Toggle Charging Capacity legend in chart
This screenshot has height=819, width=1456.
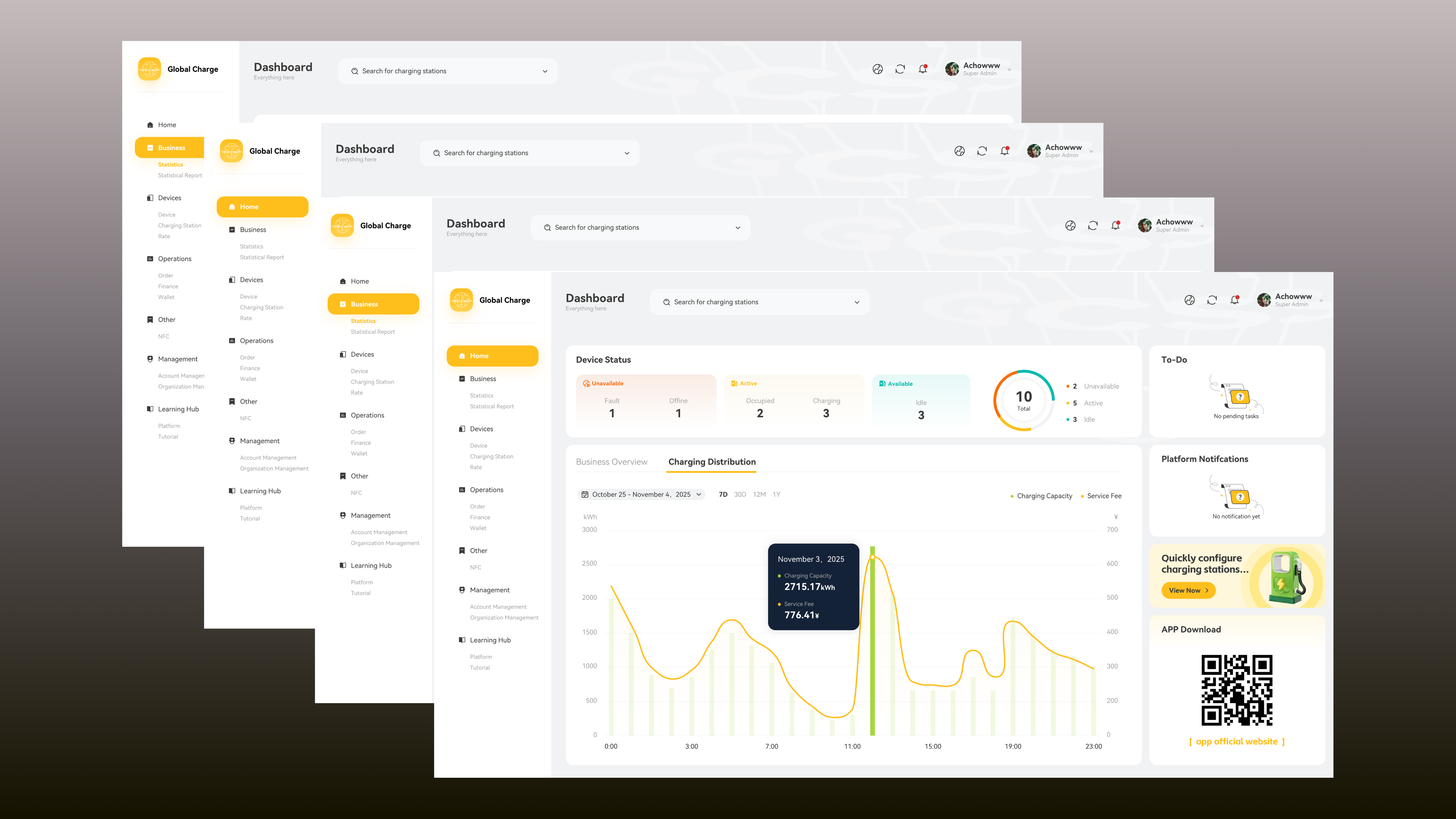pyautogui.click(x=1041, y=496)
